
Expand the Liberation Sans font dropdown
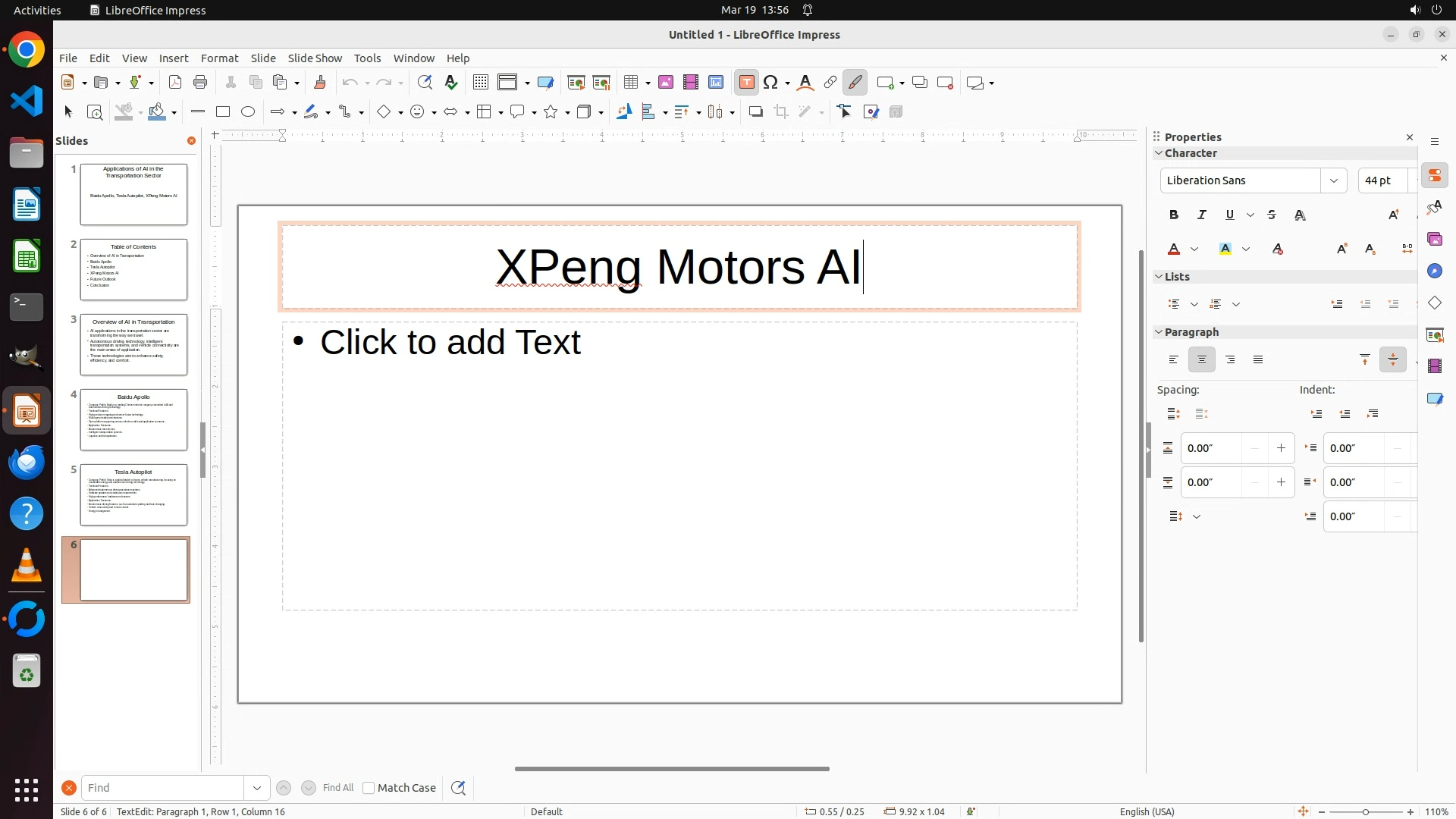point(1333,180)
